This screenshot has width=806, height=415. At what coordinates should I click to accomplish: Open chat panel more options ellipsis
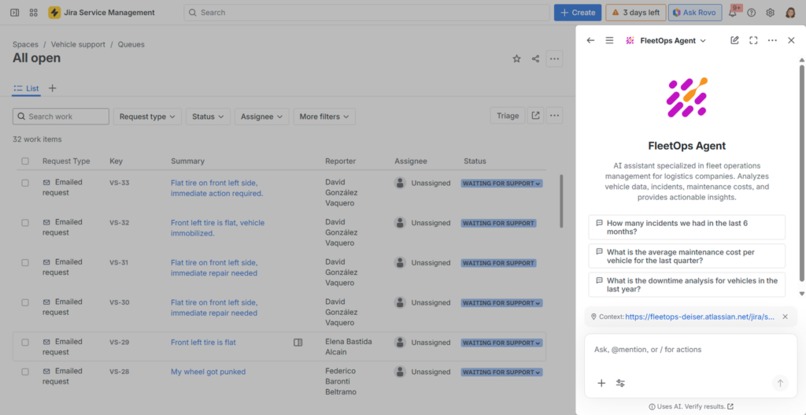772,40
